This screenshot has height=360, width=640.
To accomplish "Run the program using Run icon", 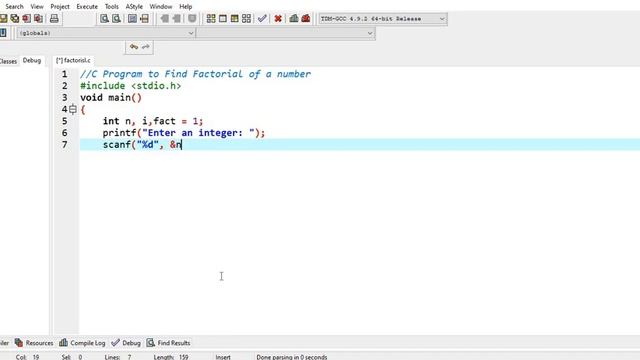I will point(222,18).
